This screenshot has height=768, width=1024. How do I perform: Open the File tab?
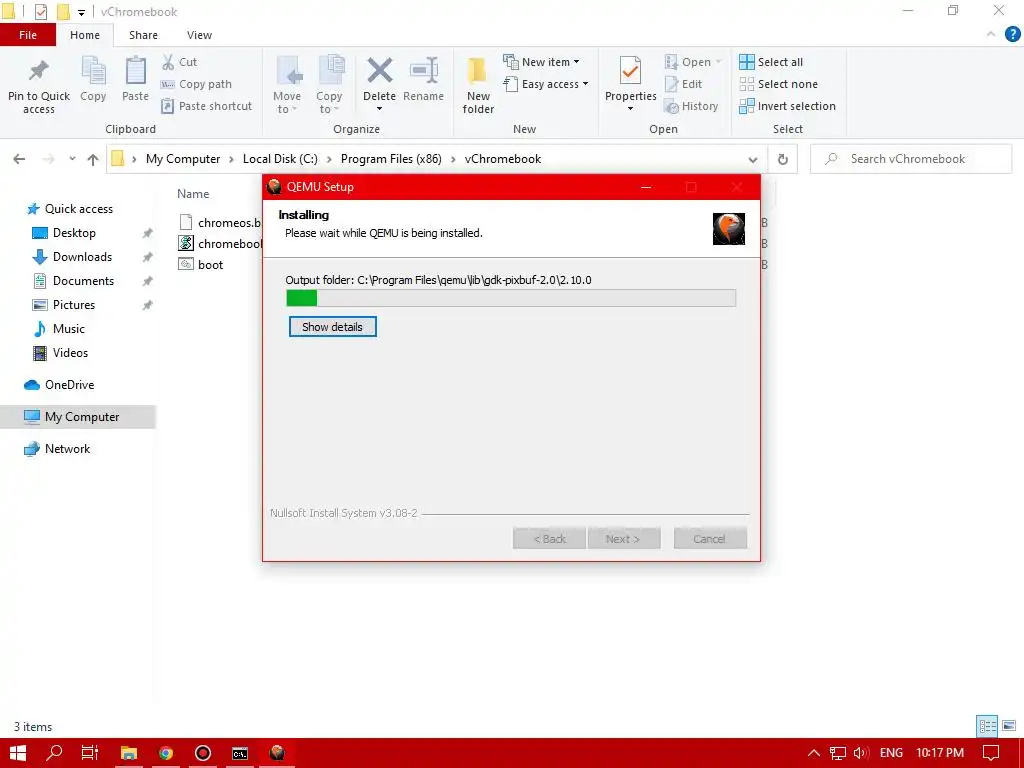click(28, 35)
